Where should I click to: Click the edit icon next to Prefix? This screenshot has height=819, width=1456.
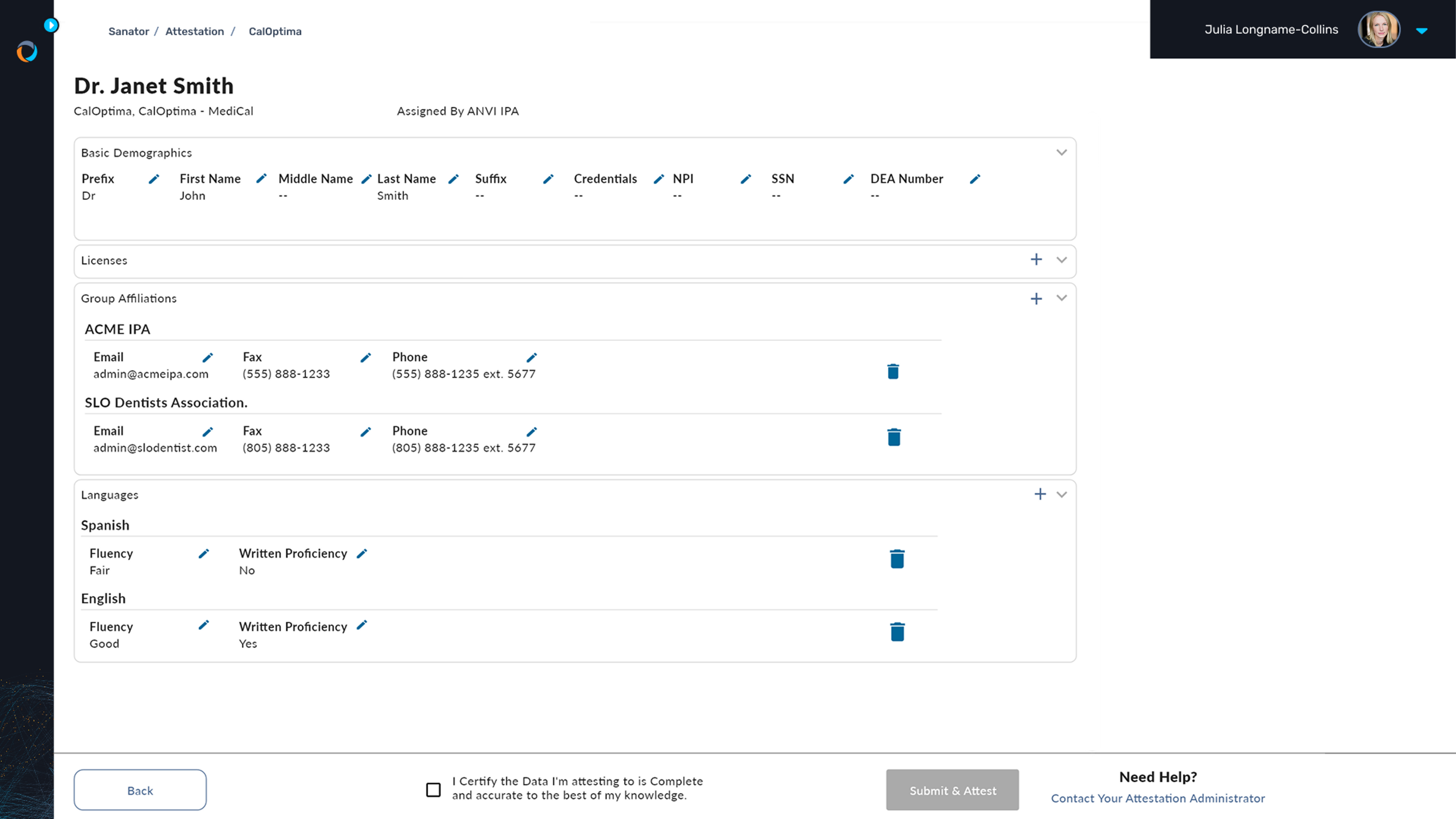153,179
